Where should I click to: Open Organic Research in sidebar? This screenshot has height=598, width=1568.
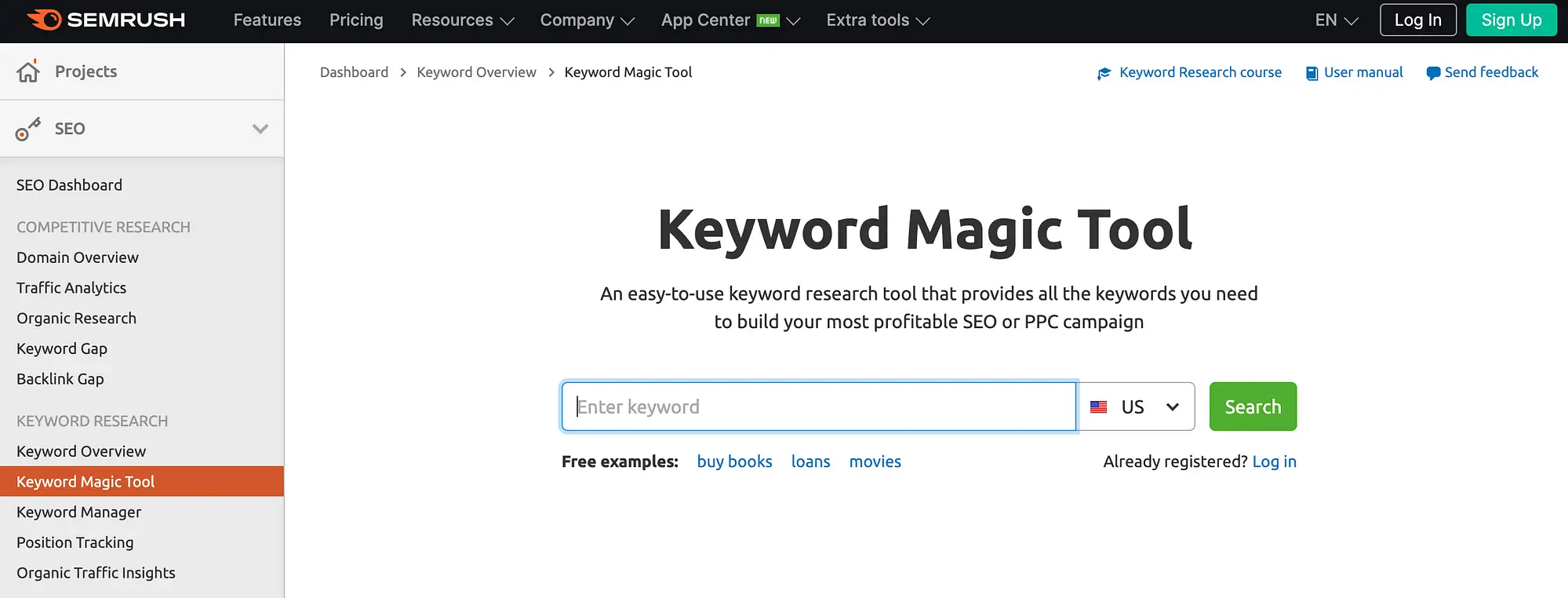pos(76,319)
